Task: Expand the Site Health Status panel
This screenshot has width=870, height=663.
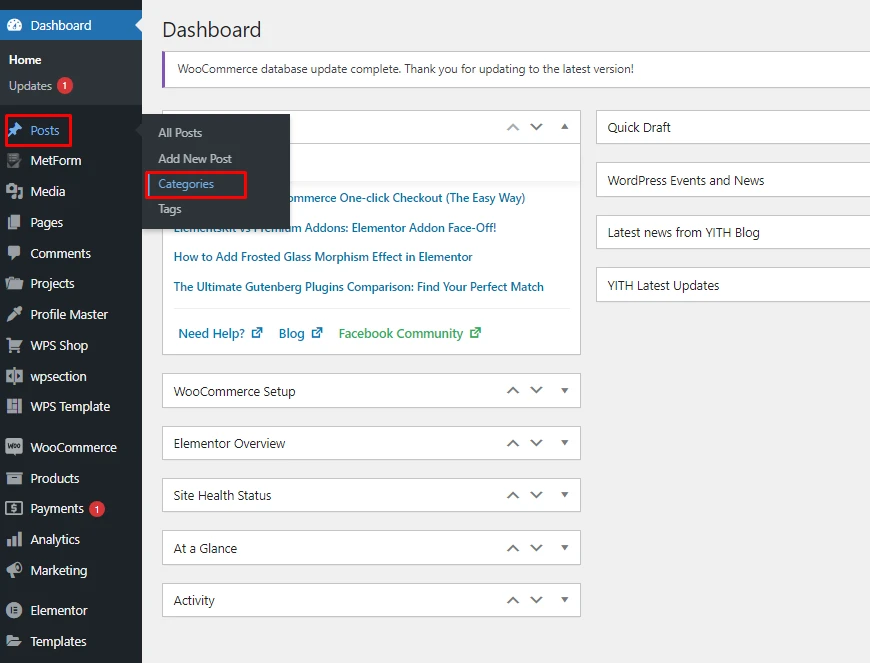Action: pyautogui.click(x=564, y=495)
